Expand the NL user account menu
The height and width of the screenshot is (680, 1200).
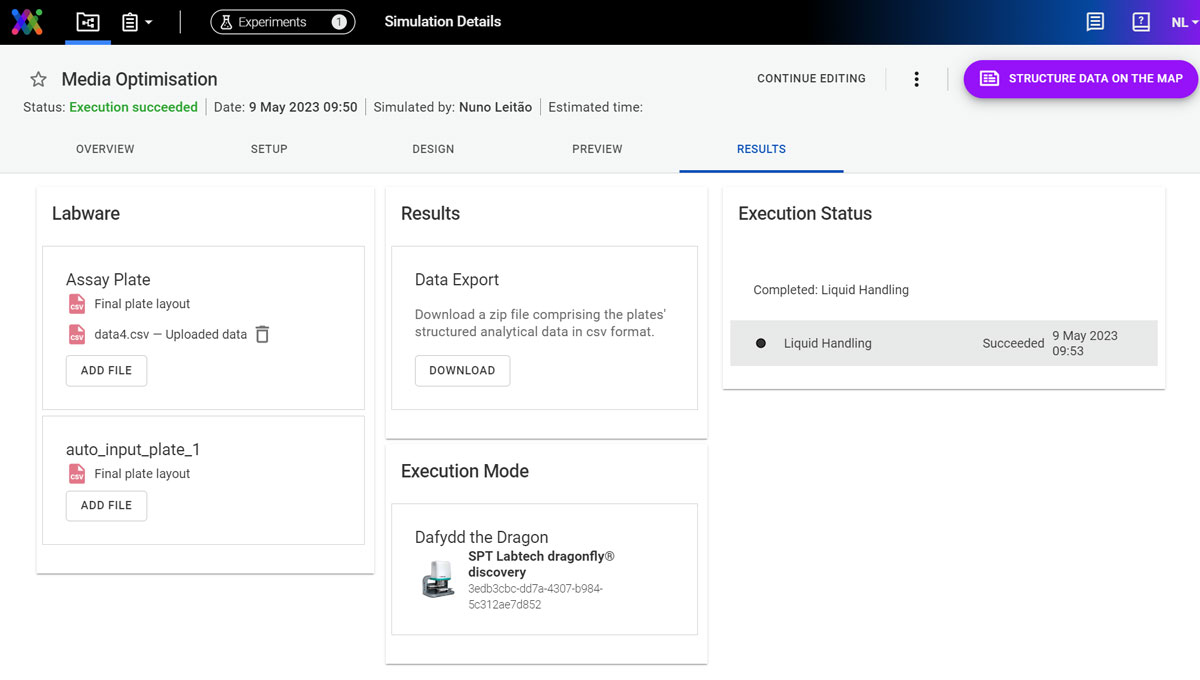(x=1183, y=22)
